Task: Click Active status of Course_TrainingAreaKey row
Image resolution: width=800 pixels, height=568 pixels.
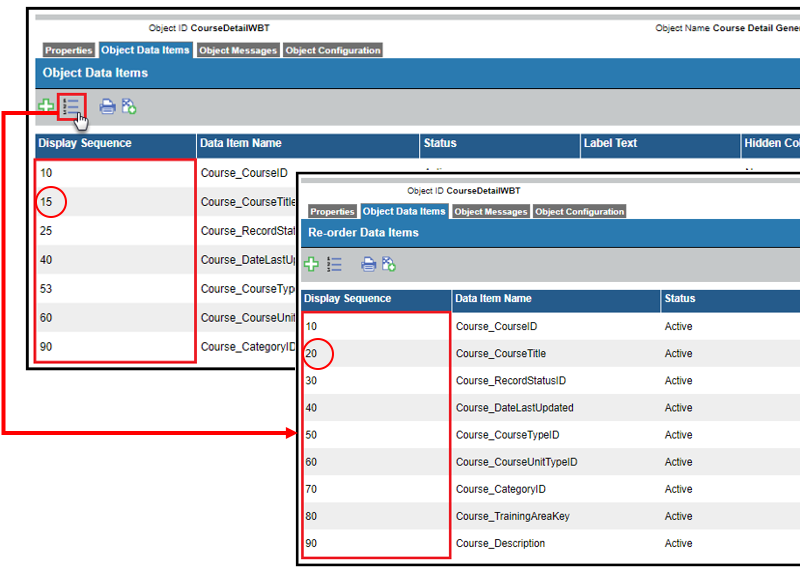Action: tap(679, 516)
